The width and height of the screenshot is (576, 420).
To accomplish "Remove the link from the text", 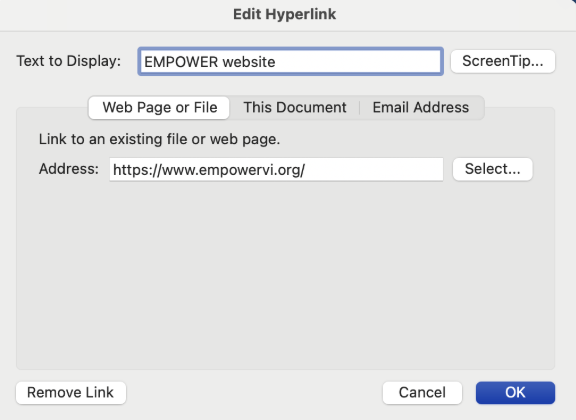I will pyautogui.click(x=71, y=392).
